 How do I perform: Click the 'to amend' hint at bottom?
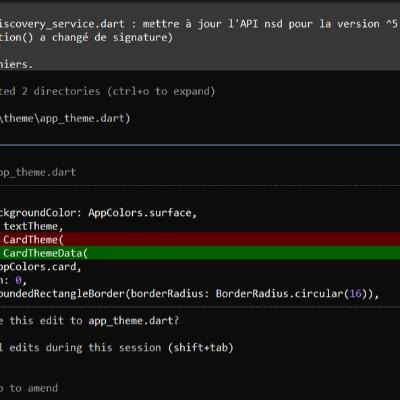pos(29,388)
